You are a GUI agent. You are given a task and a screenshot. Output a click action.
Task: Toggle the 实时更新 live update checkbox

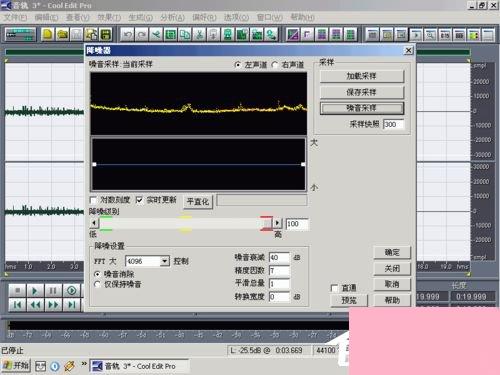139,200
